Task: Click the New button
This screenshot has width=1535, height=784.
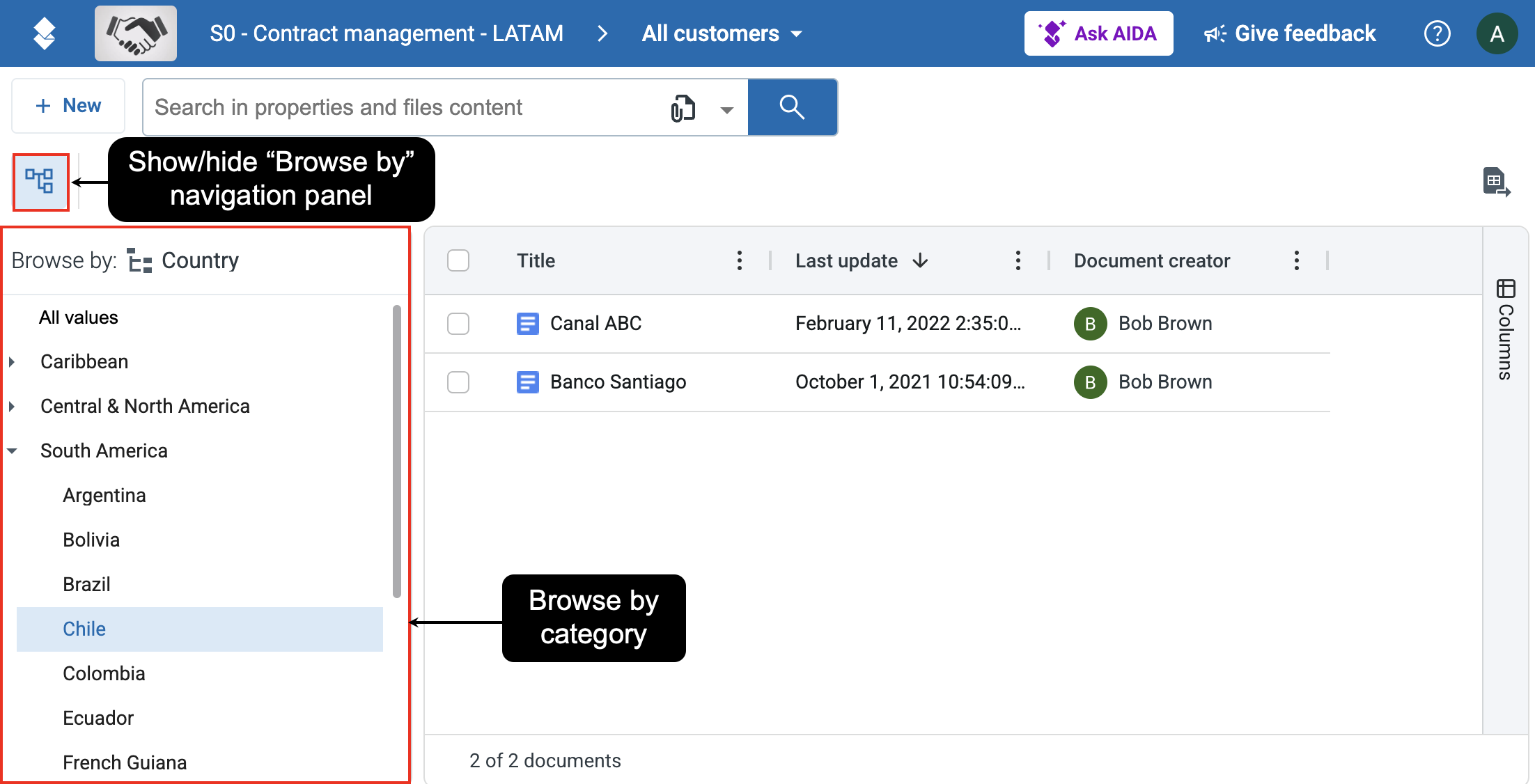Action: pos(68,106)
